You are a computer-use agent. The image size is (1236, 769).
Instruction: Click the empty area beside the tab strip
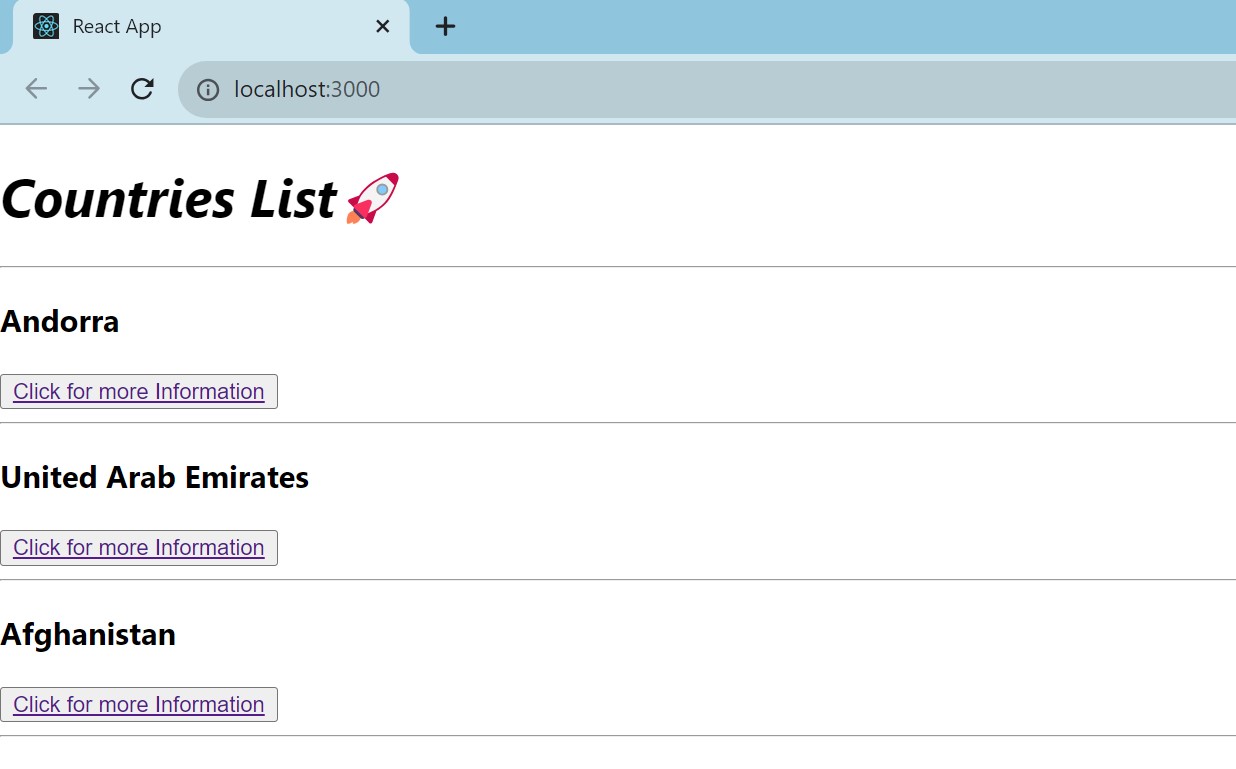[800, 27]
